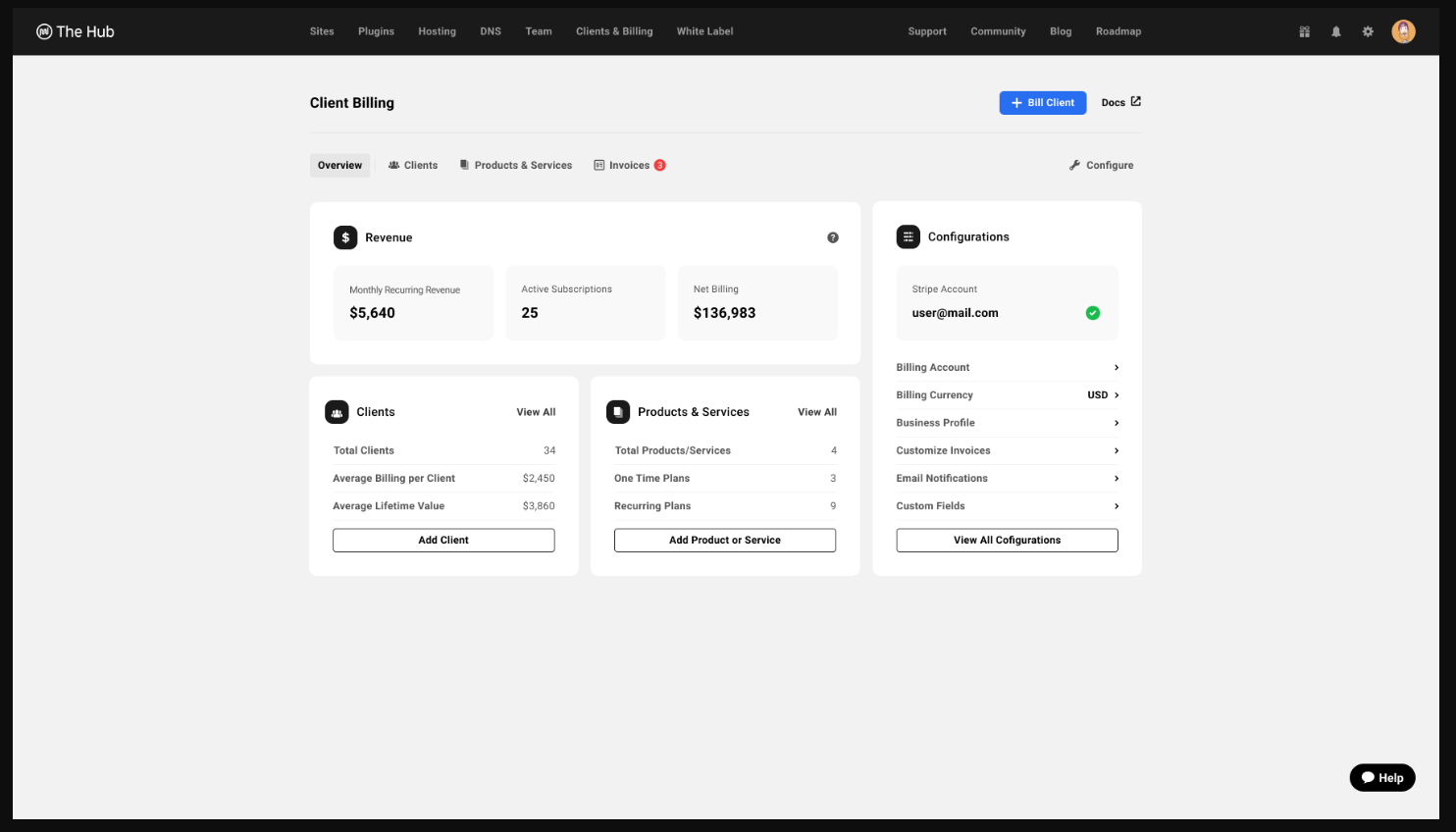The height and width of the screenshot is (832, 1456).
Task: Open the Revenue help question mark
Action: pos(832,236)
